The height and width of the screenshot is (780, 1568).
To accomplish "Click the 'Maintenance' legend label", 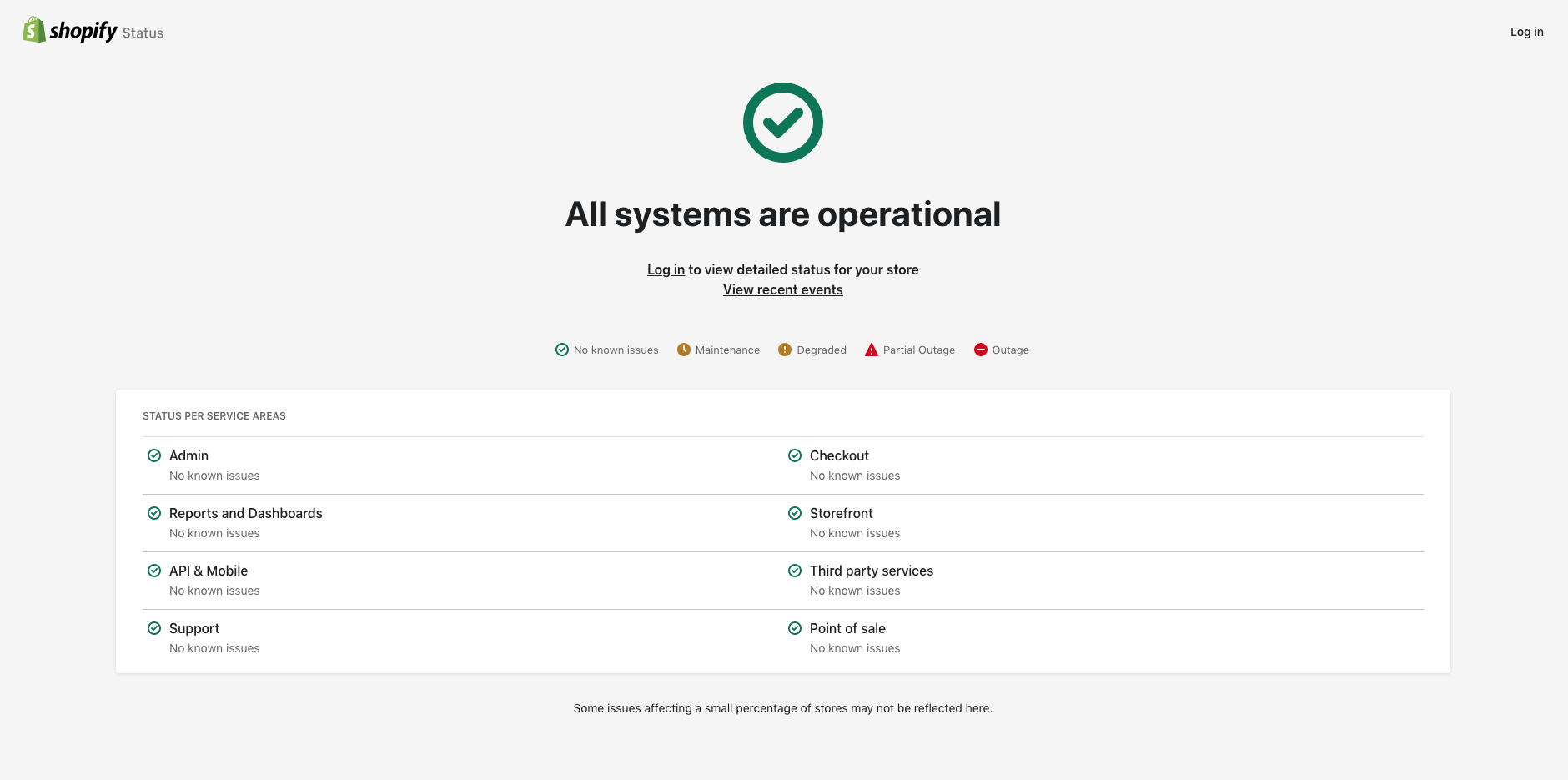I will (x=727, y=350).
